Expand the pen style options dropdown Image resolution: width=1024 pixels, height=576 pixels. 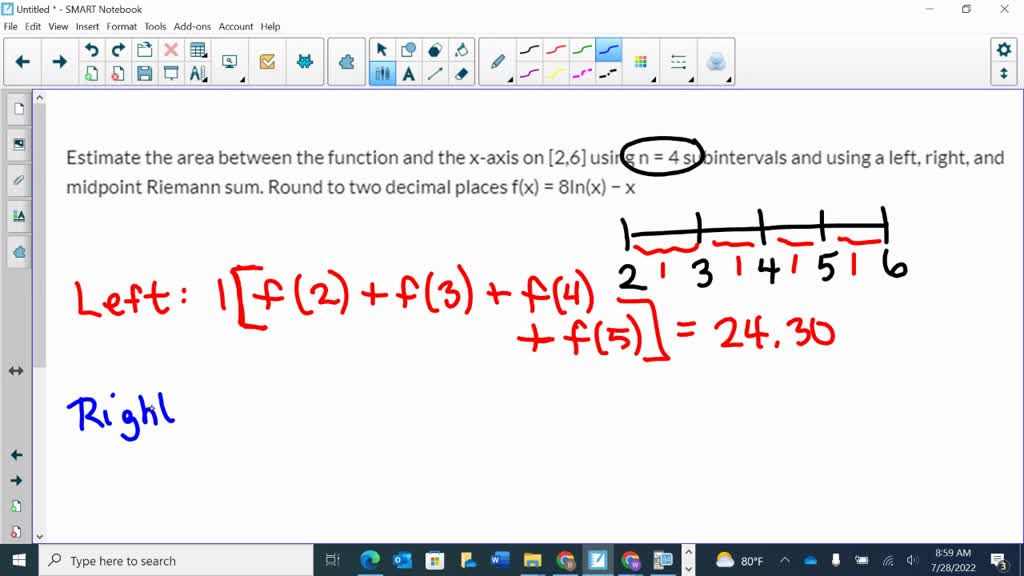tap(511, 79)
